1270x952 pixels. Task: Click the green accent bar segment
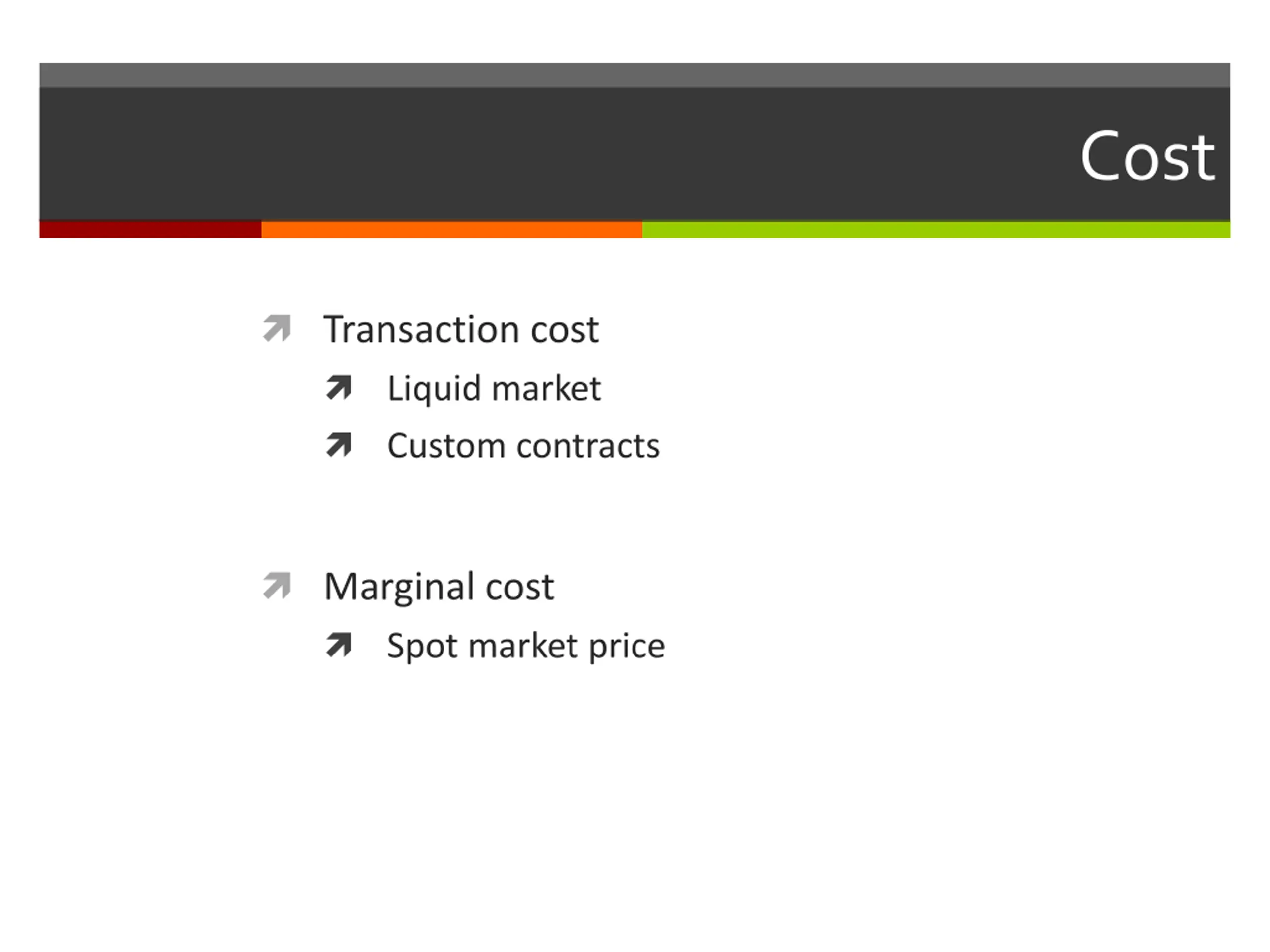pos(937,229)
